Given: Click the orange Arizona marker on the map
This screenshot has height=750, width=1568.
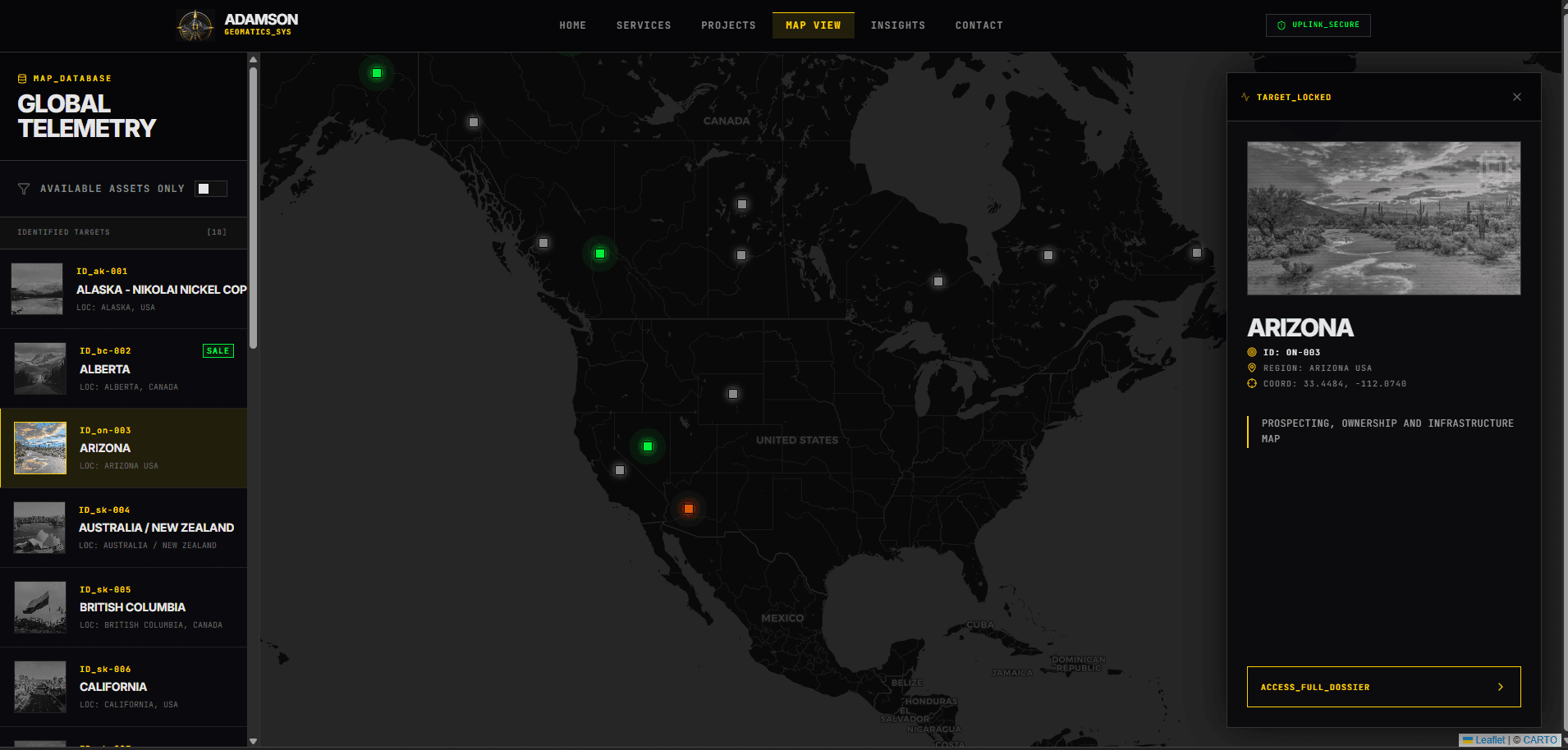Looking at the screenshot, I should [689, 509].
